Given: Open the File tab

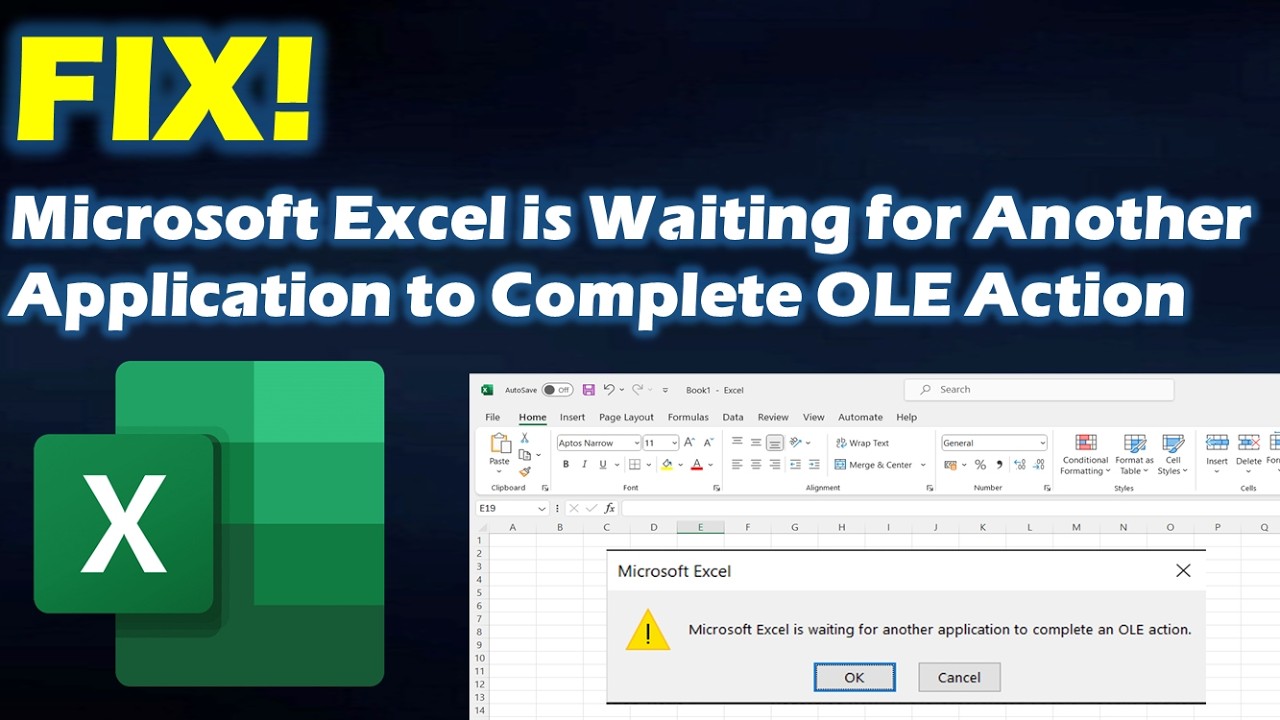Looking at the screenshot, I should pyautogui.click(x=493, y=417).
